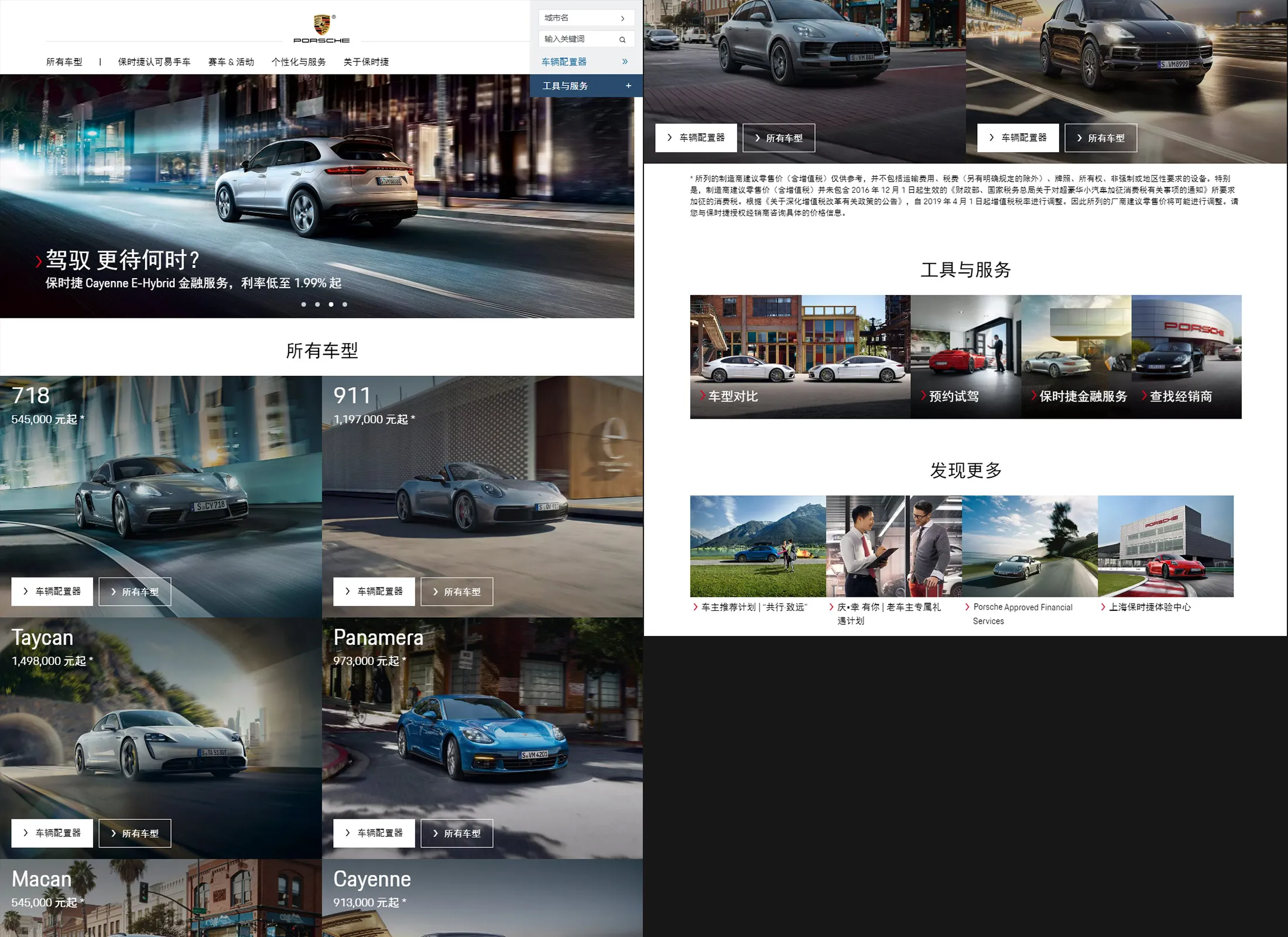The width and height of the screenshot is (1288, 937).
Task: Click the 718 车辆配置器 button
Action: point(52,591)
